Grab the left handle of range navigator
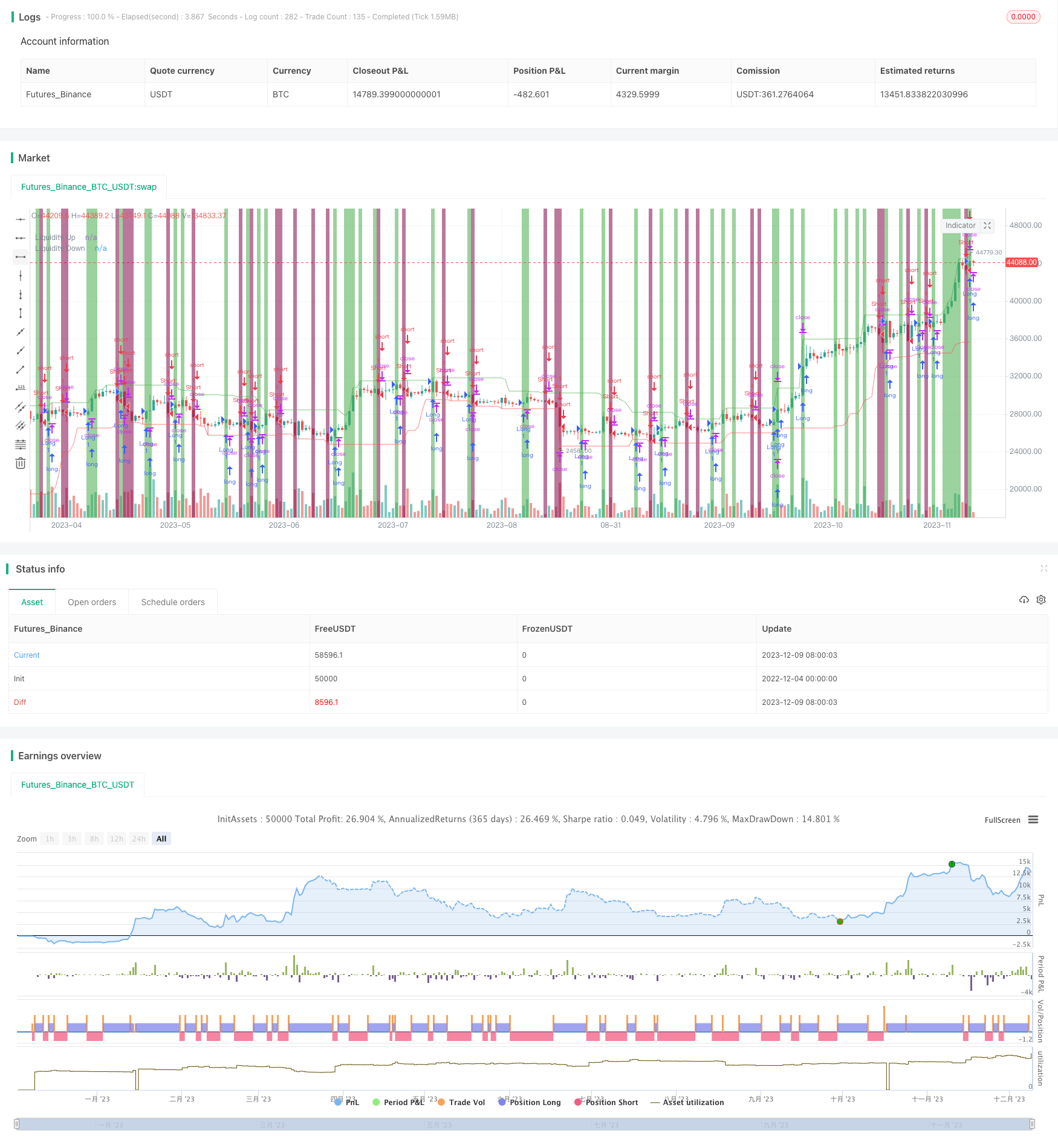The image size is (1058, 1148). pyautogui.click(x=17, y=1124)
